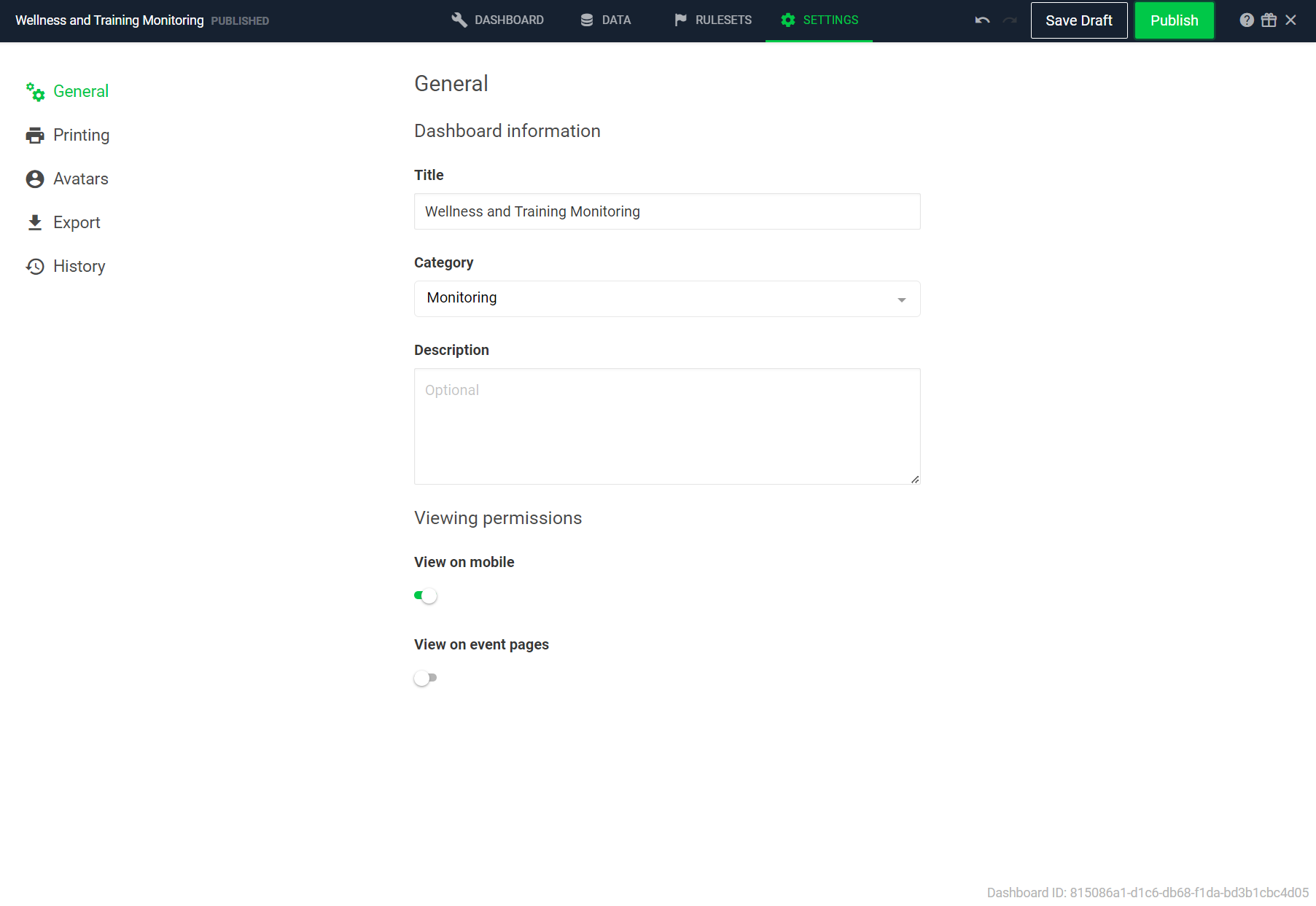Click the PUBLISHED status label
The height and width of the screenshot is (906, 1316).
click(x=240, y=21)
